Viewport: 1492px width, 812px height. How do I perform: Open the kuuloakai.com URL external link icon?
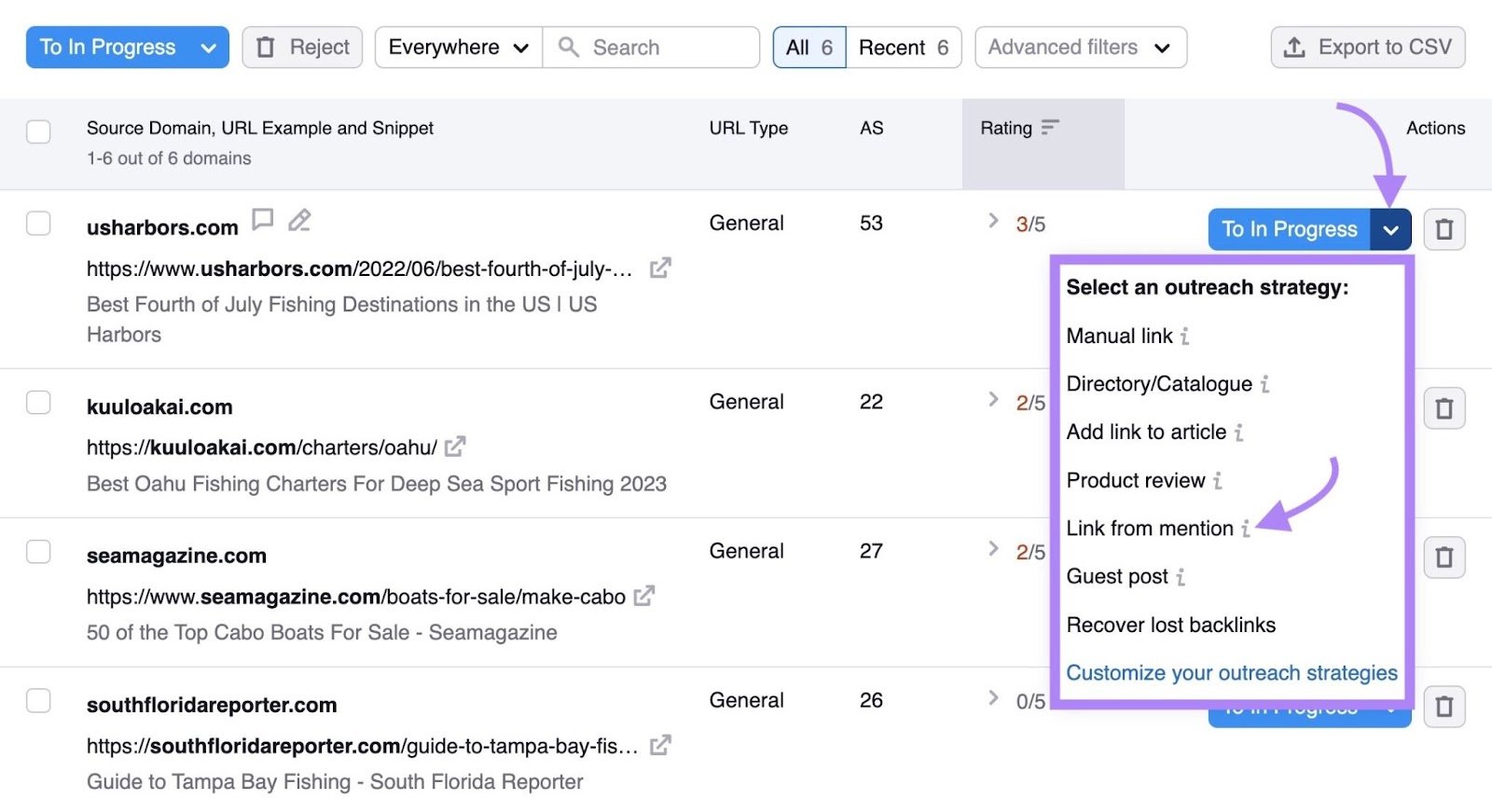(455, 447)
